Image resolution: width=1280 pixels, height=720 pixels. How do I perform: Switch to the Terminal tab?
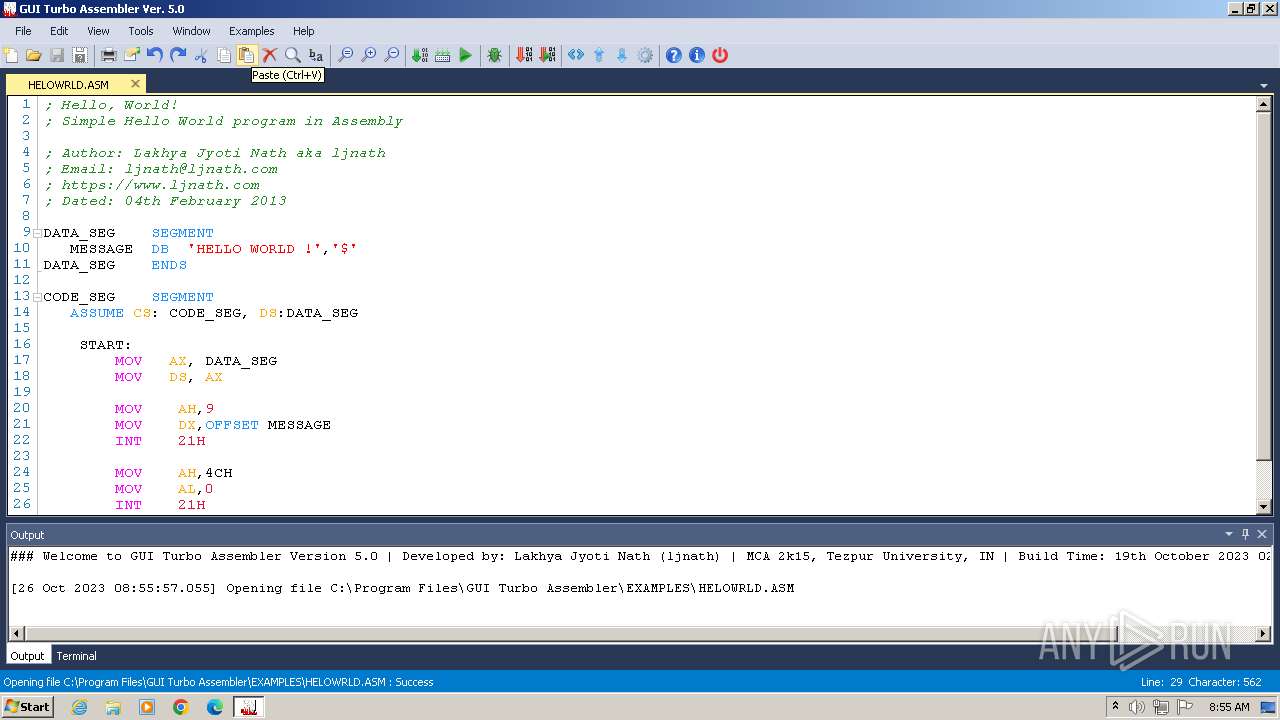click(76, 656)
